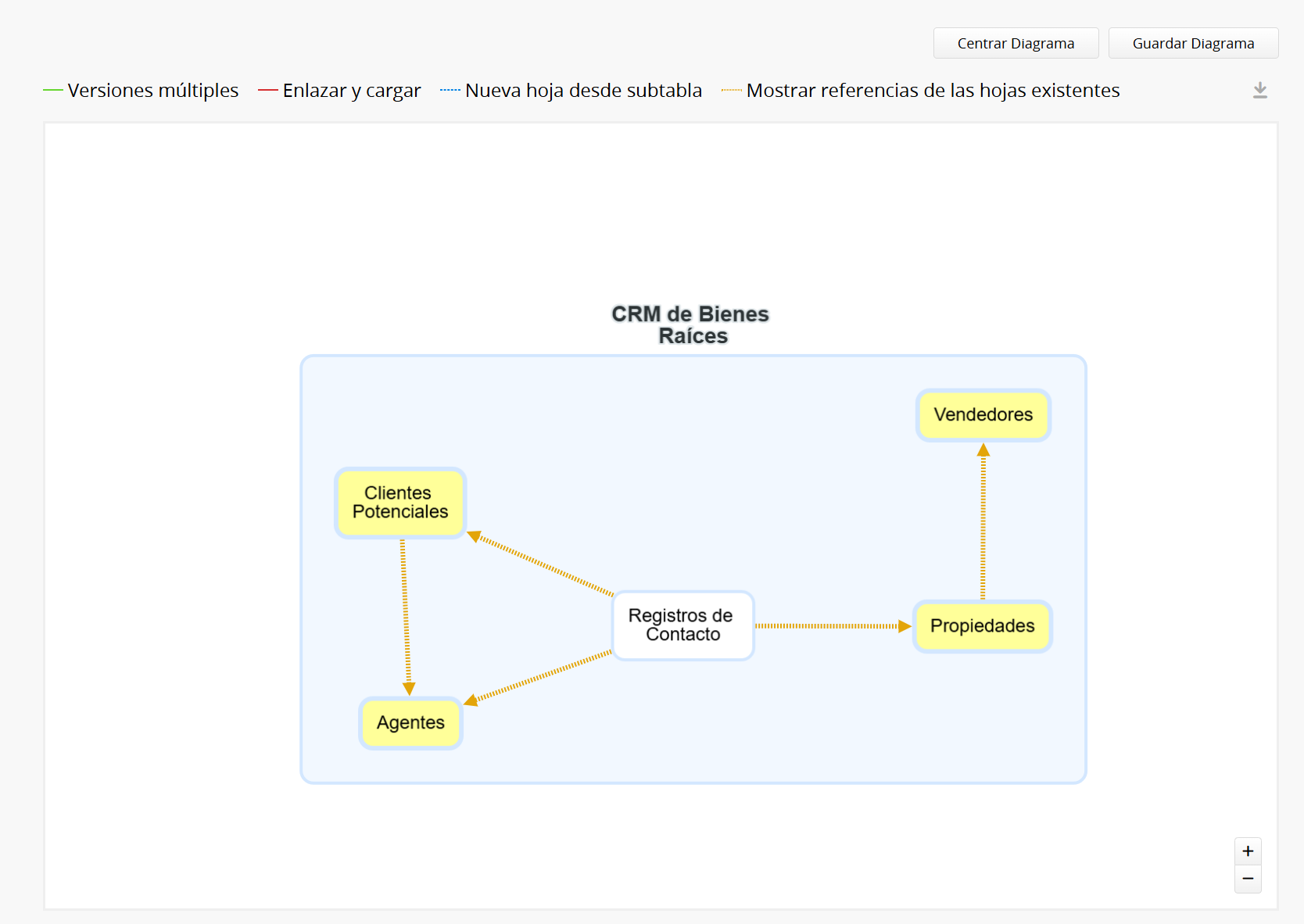Click the arrow from Propiedades to Vendedores

pos(983,524)
